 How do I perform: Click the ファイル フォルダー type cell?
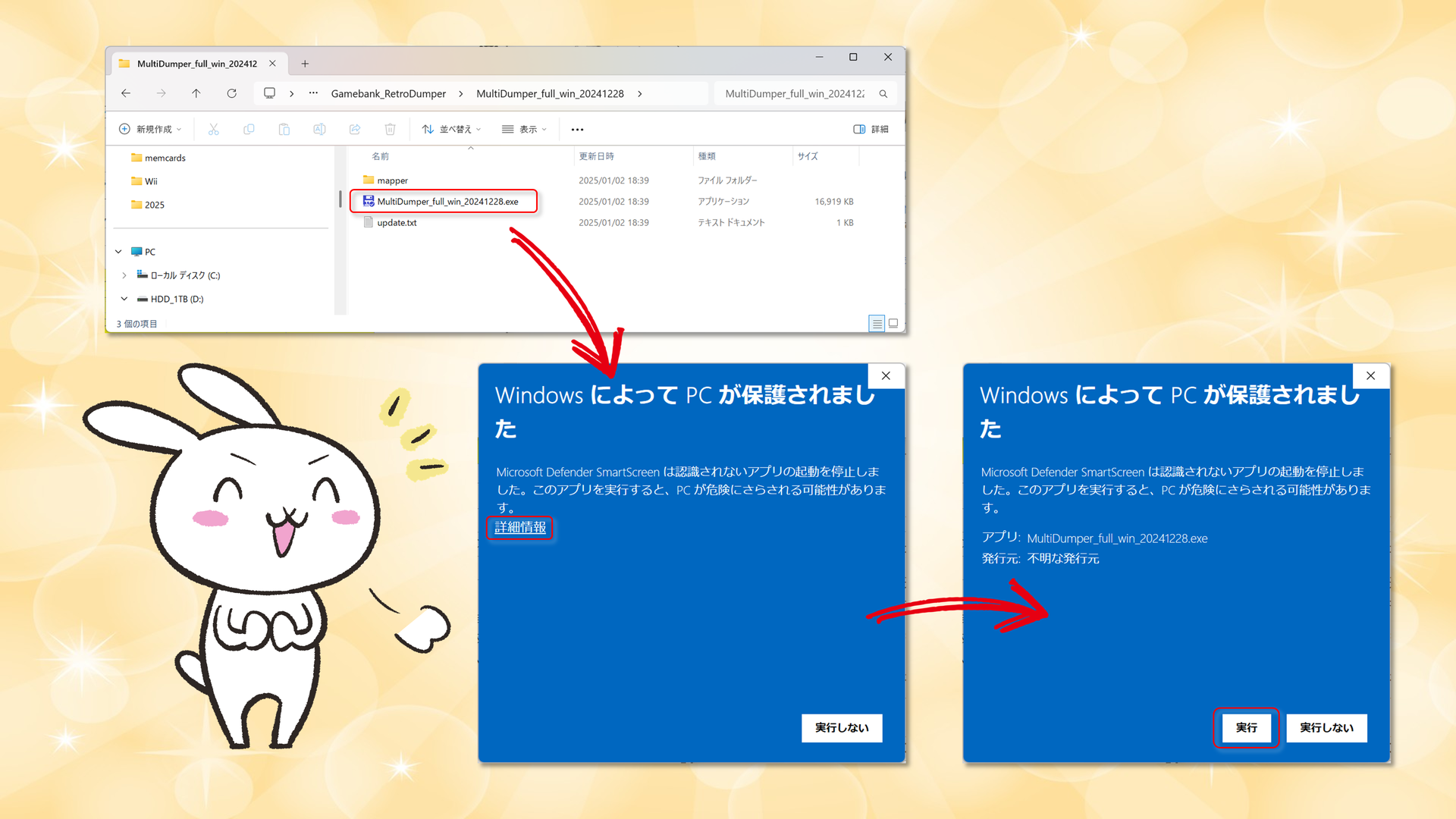[727, 180]
